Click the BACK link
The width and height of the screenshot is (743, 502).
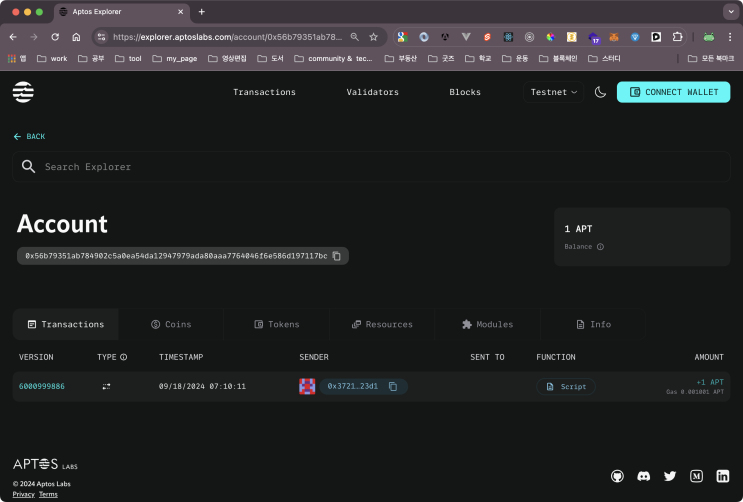point(29,137)
